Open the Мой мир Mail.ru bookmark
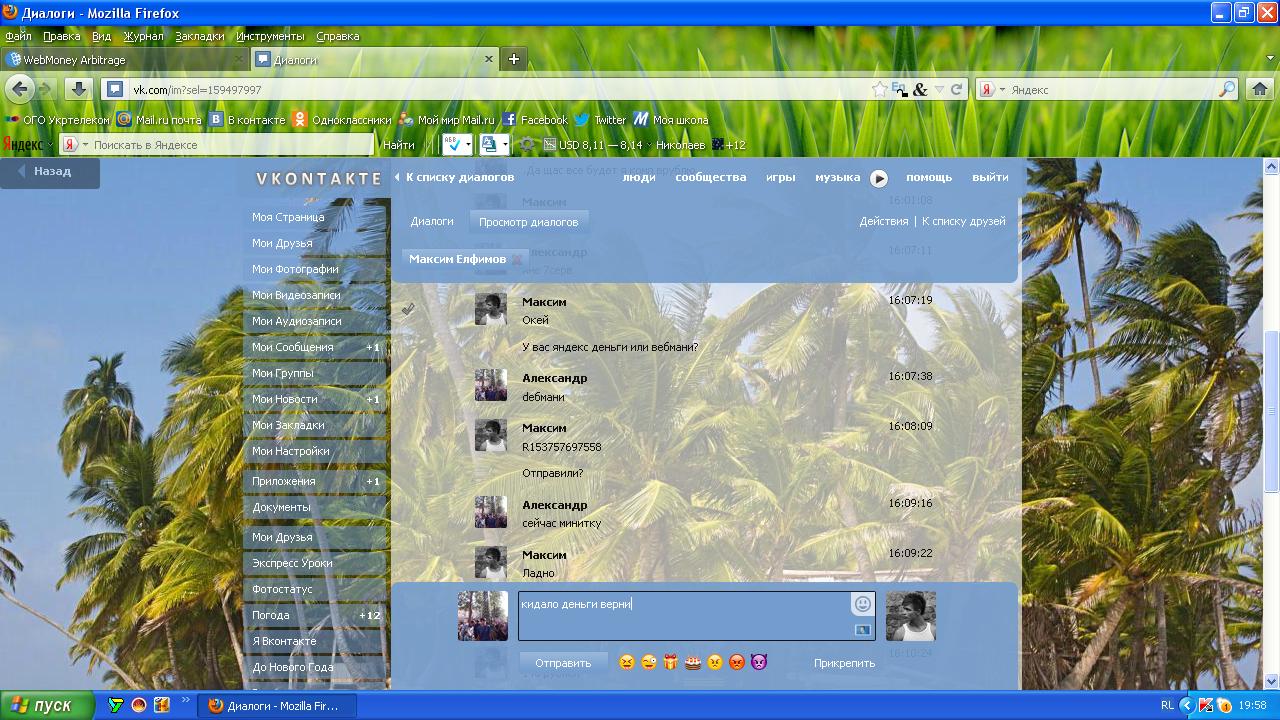Viewport: 1280px width, 720px height. point(447,119)
